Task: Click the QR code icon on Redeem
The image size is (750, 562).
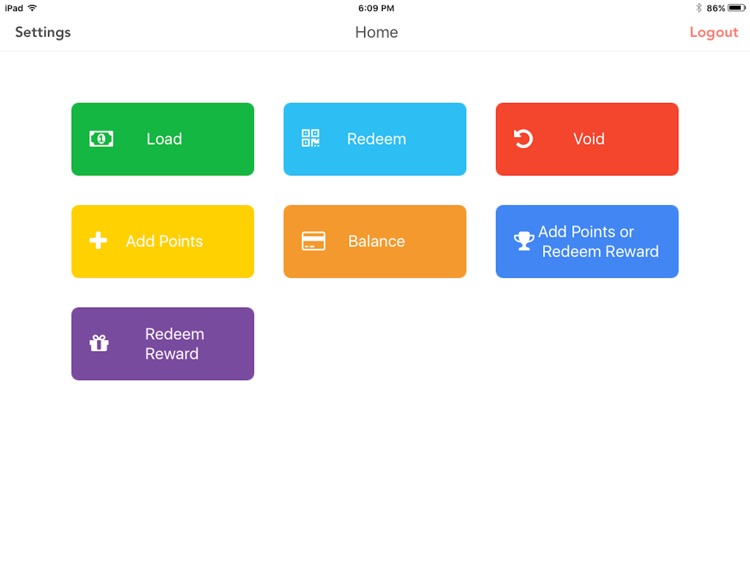Action: [x=310, y=138]
